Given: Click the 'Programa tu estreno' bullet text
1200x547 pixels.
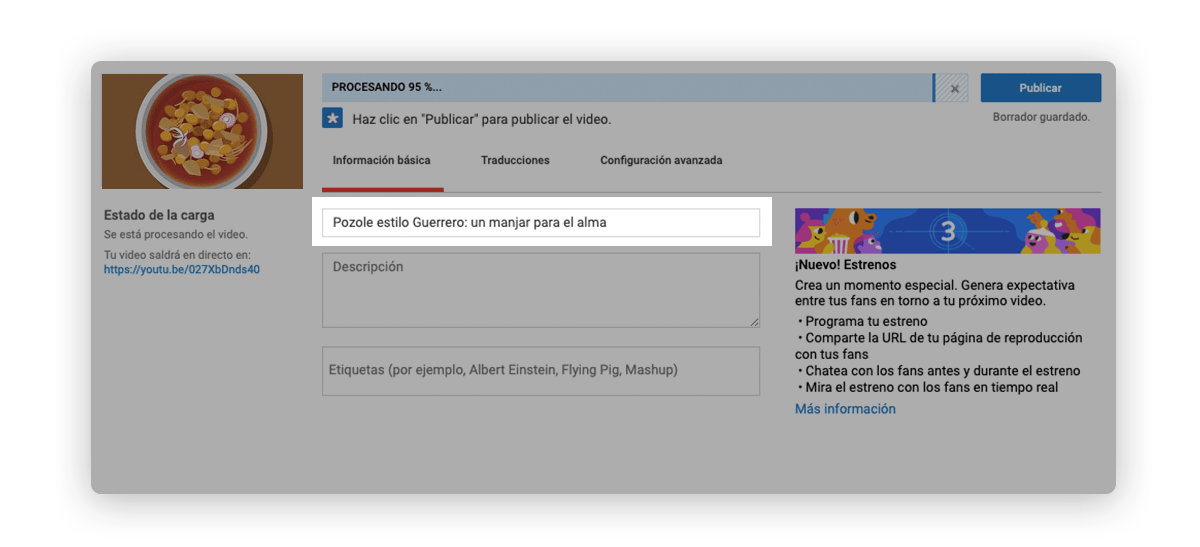Looking at the screenshot, I should pyautogui.click(x=866, y=322).
